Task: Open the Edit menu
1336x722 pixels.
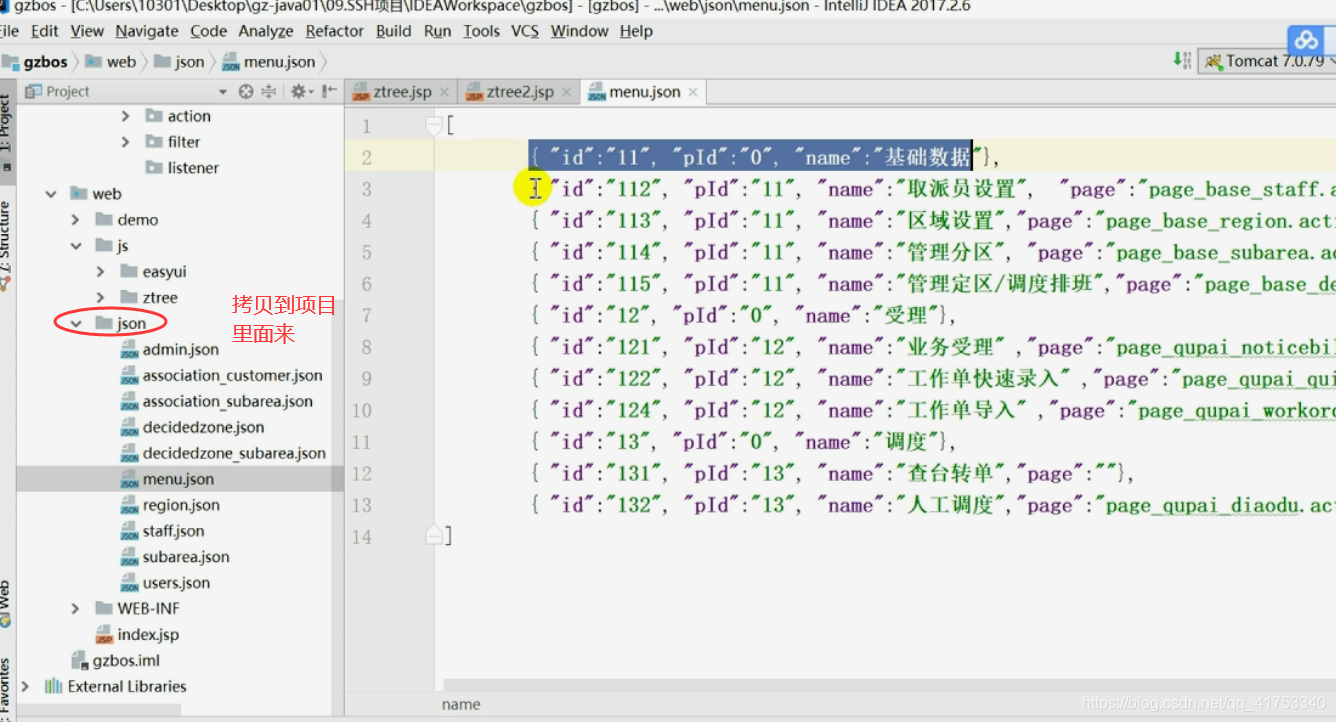Action: (45, 31)
